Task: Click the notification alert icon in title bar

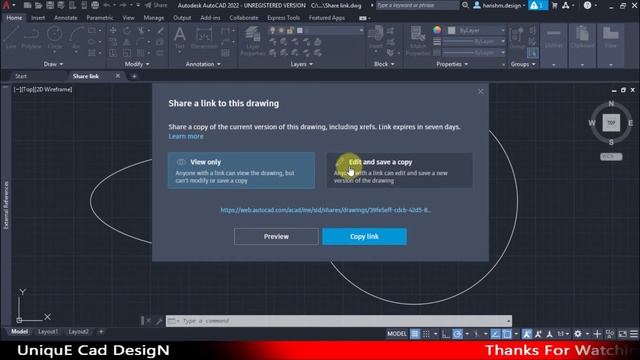Action: [537, 5]
